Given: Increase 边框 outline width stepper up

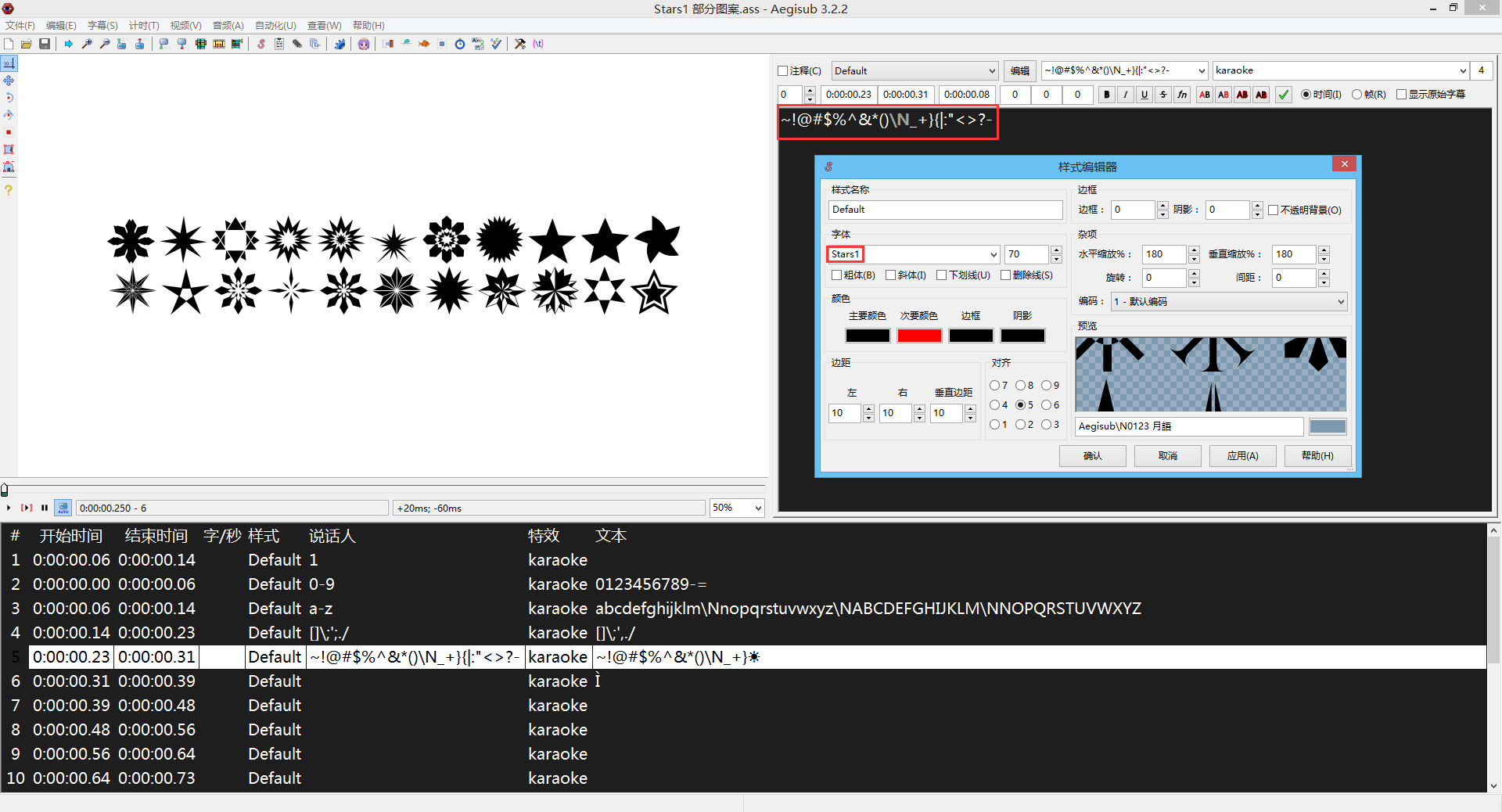Looking at the screenshot, I should click(1162, 206).
